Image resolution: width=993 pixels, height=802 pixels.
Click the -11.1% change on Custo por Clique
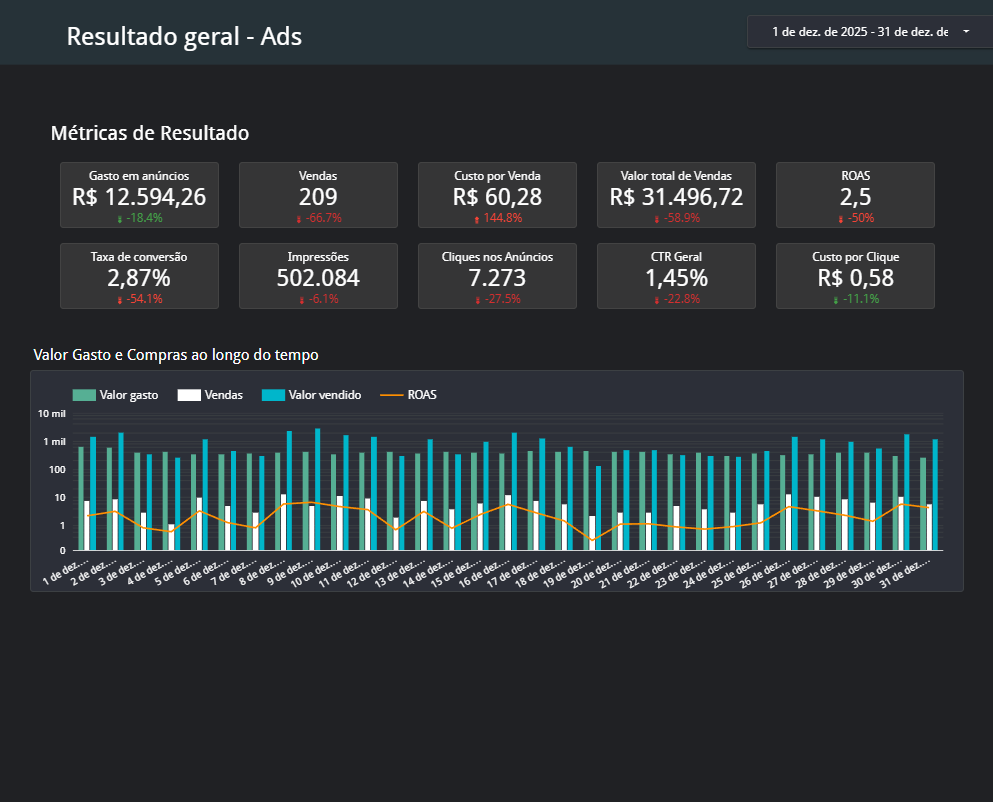[861, 299]
